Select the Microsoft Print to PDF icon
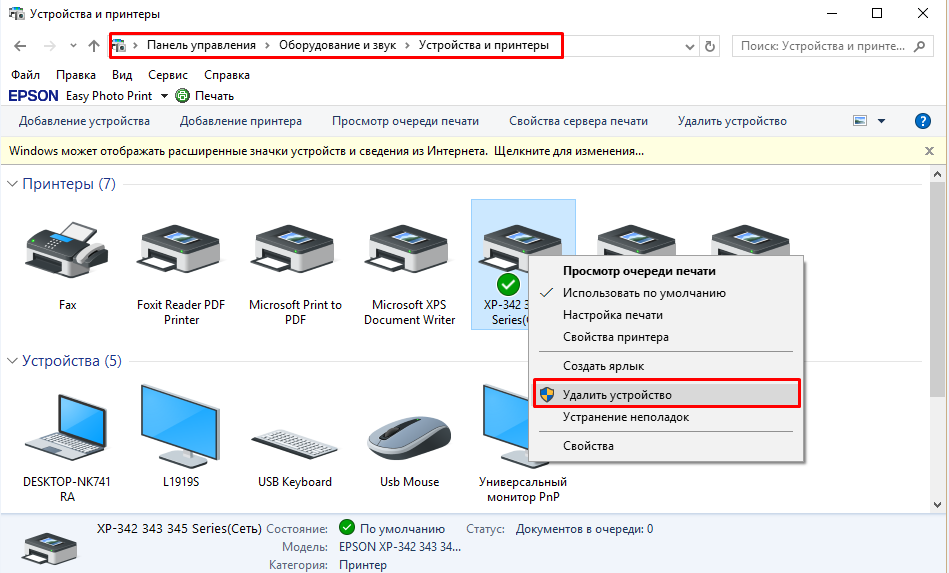Screen dimensions: 949x573 pos(295,250)
